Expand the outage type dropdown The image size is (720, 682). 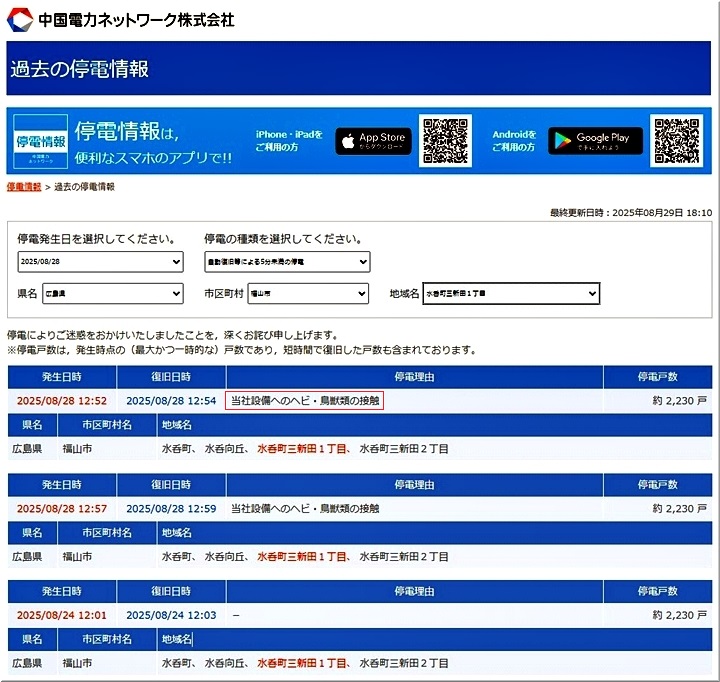coord(287,262)
